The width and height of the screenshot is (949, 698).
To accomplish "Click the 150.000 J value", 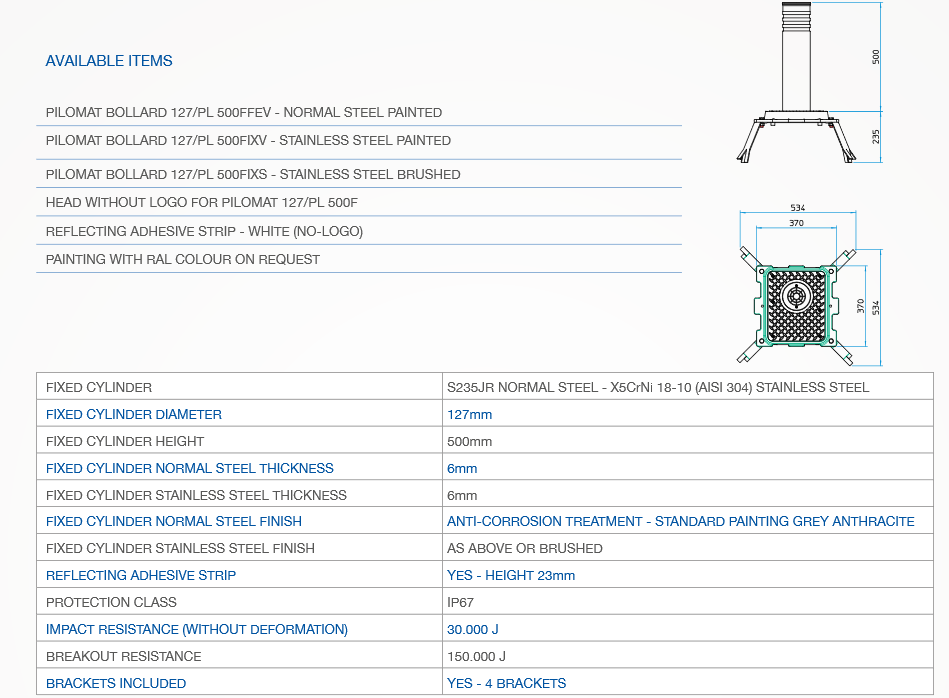I will coord(476,656).
